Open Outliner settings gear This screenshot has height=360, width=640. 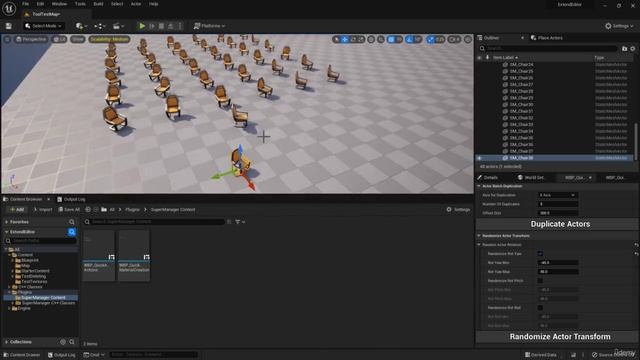coord(633,49)
